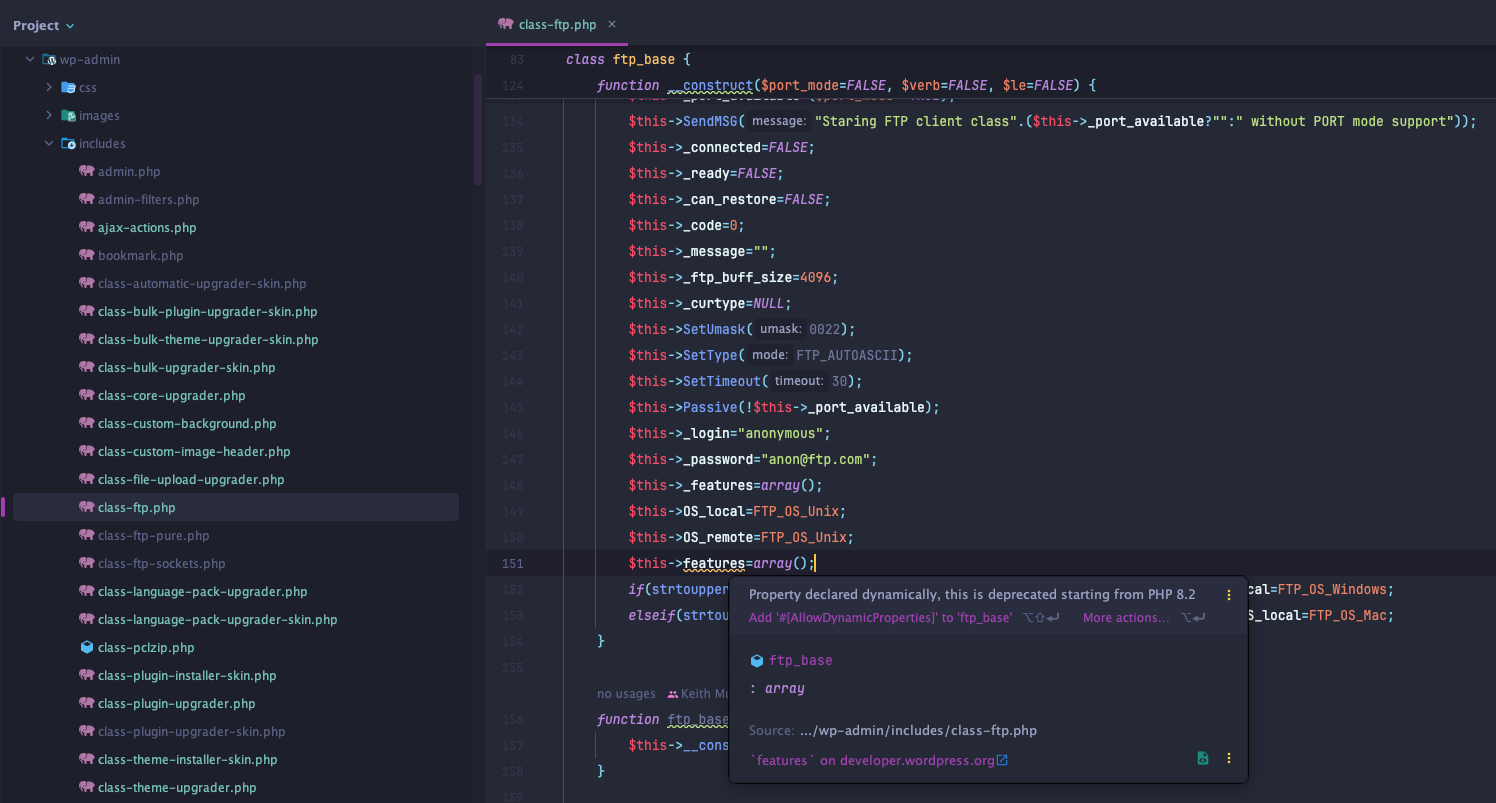
Task: Collapse the includes folder
Action: (49, 143)
